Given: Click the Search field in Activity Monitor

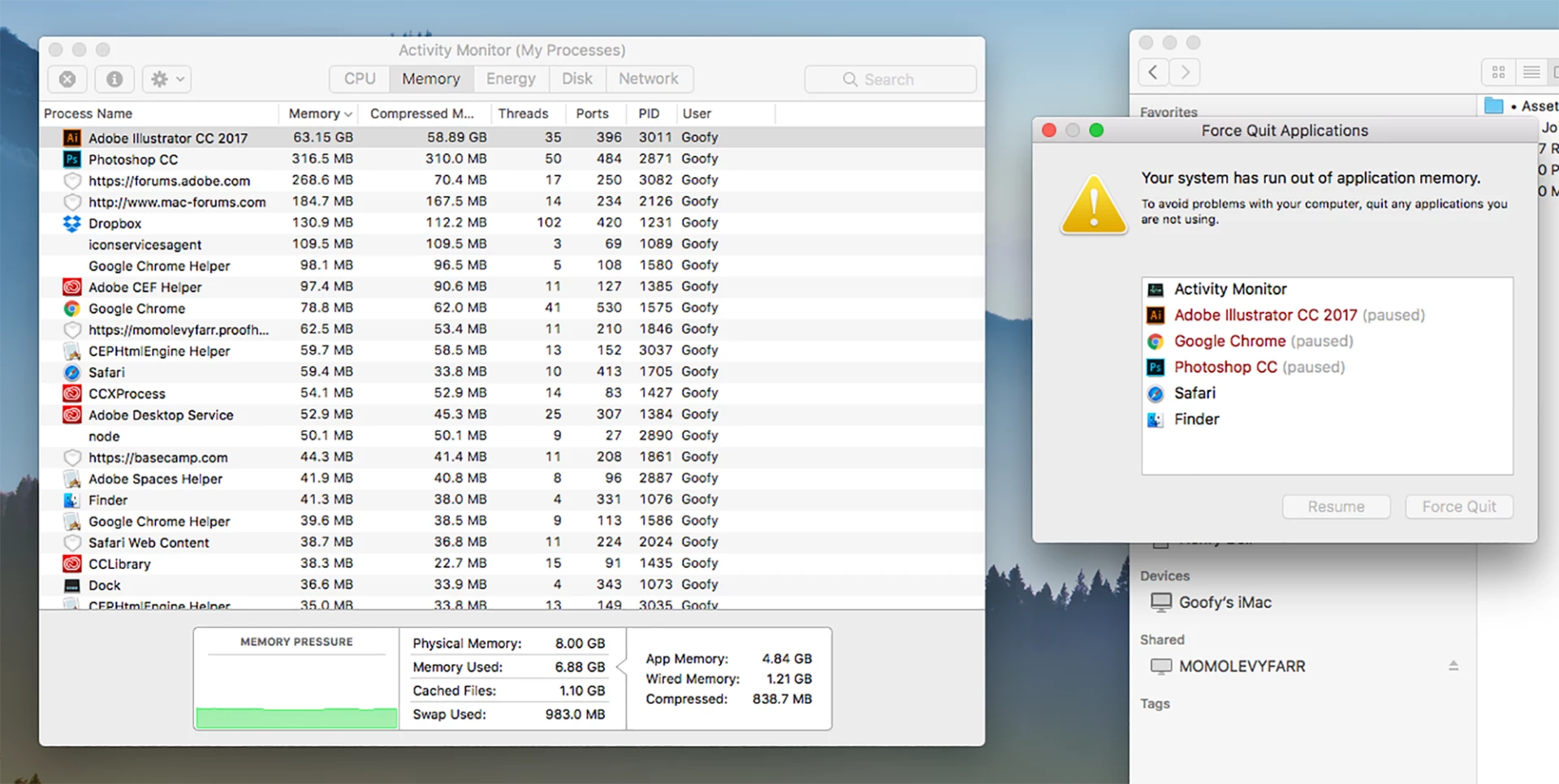Looking at the screenshot, I should pyautogui.click(x=890, y=80).
